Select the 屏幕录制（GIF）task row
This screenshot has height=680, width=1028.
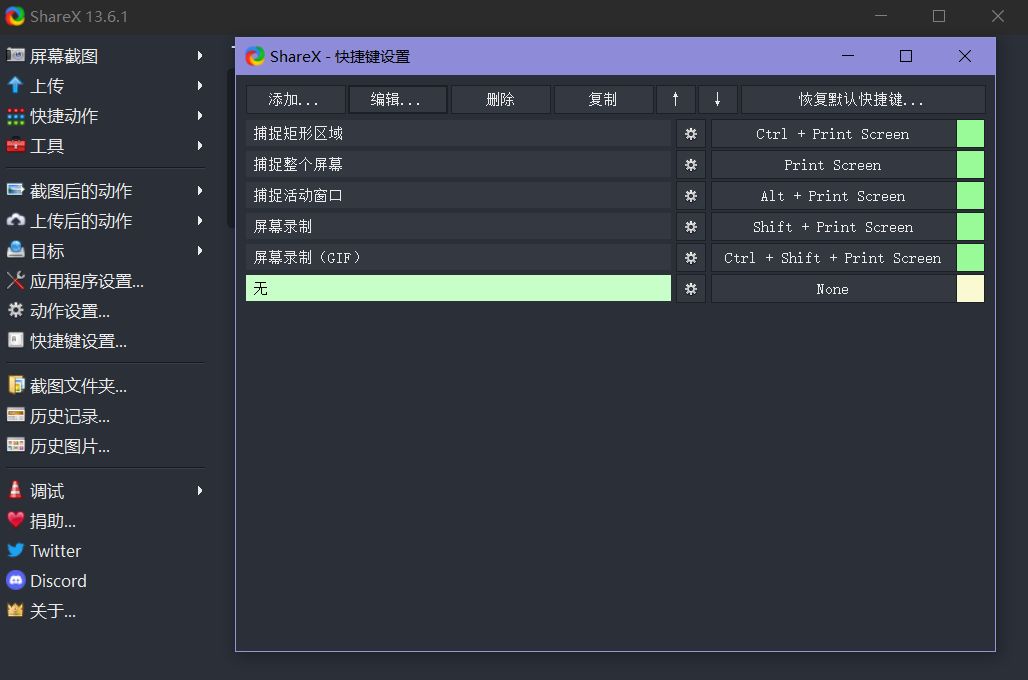pyautogui.click(x=458, y=258)
